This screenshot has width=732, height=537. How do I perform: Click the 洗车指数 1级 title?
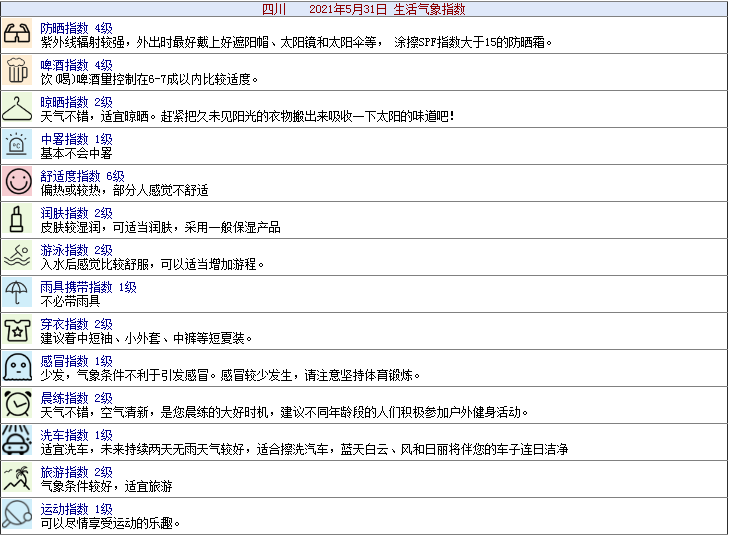click(76, 435)
